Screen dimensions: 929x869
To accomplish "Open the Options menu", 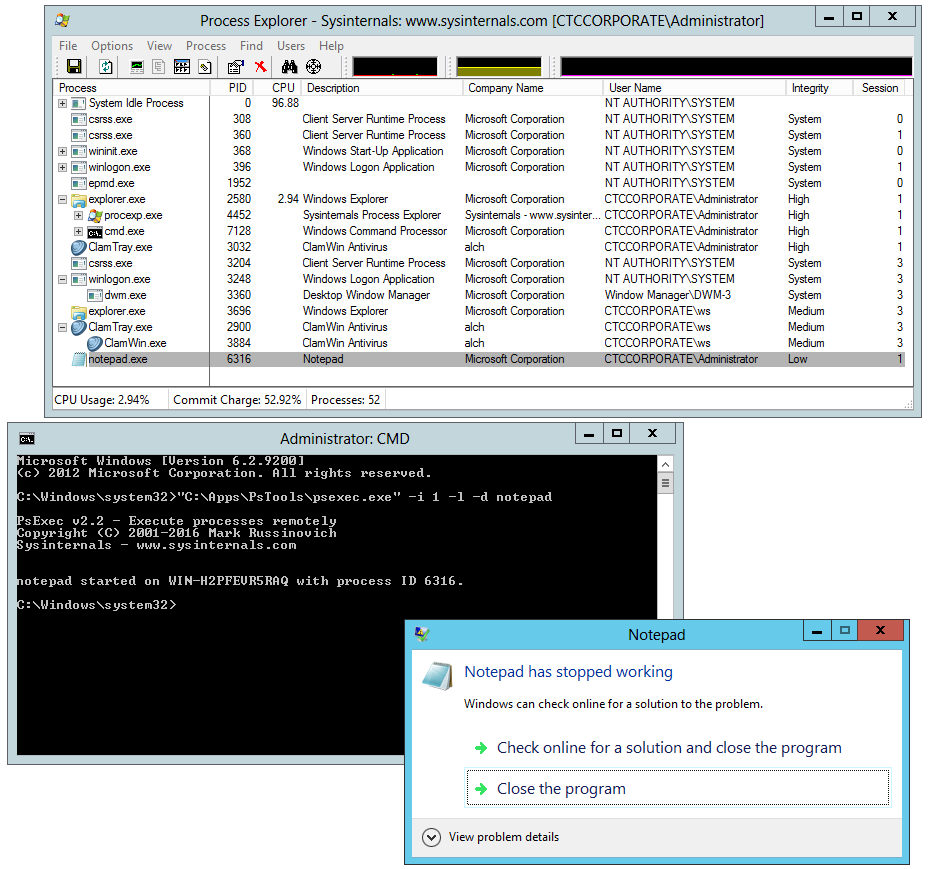I will pos(112,46).
